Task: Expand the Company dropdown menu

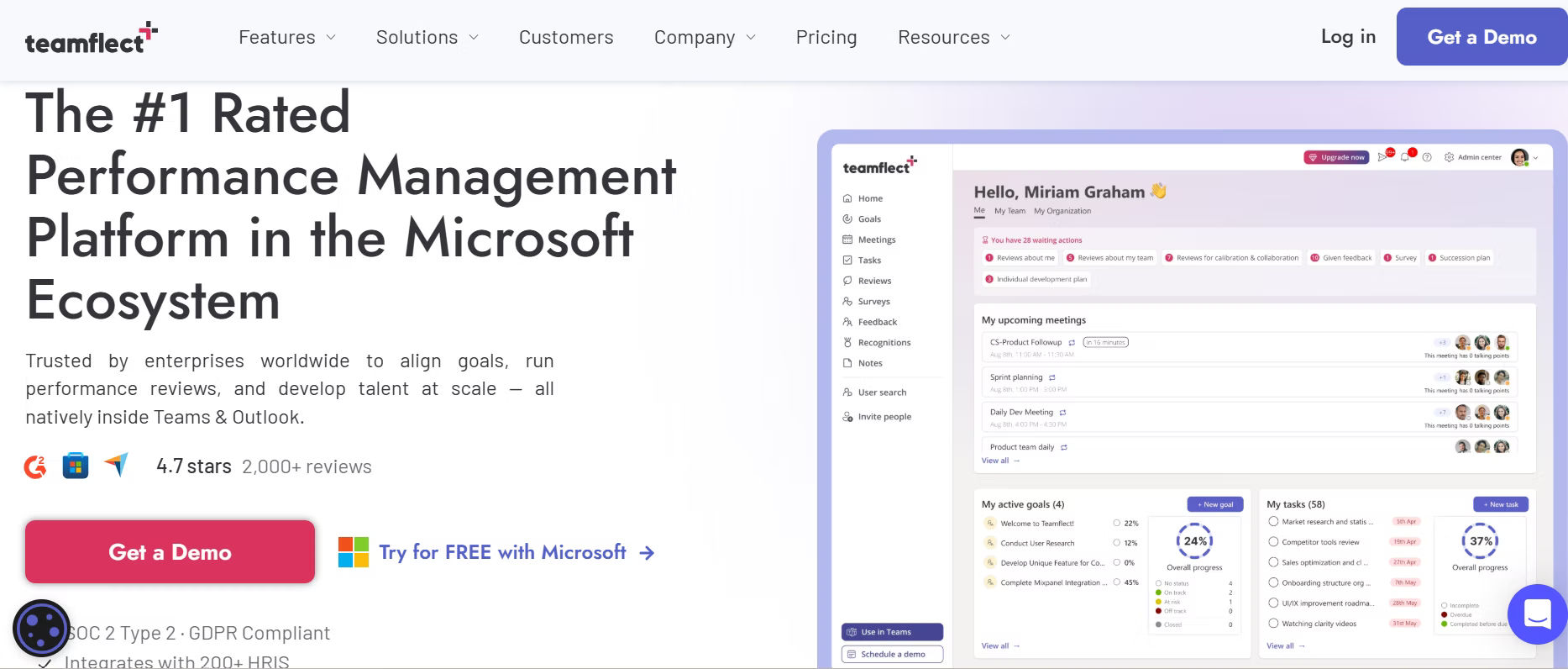Action: pos(705,38)
